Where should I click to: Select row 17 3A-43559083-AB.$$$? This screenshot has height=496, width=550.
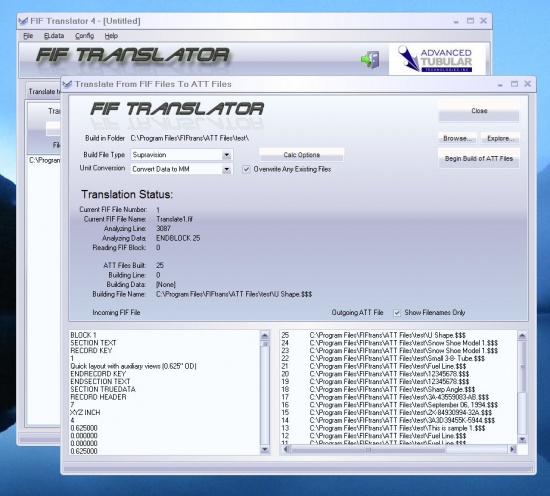(x=399, y=397)
